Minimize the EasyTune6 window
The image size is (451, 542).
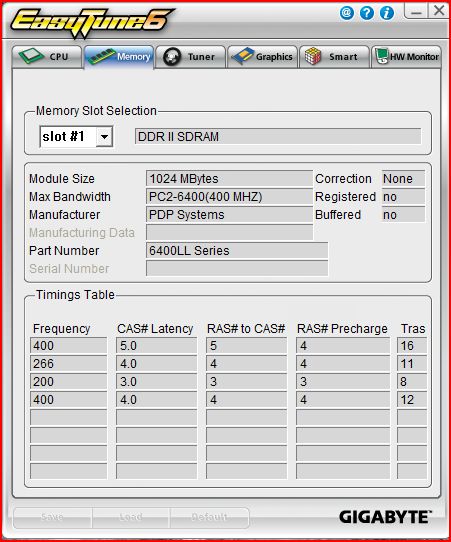click(416, 12)
